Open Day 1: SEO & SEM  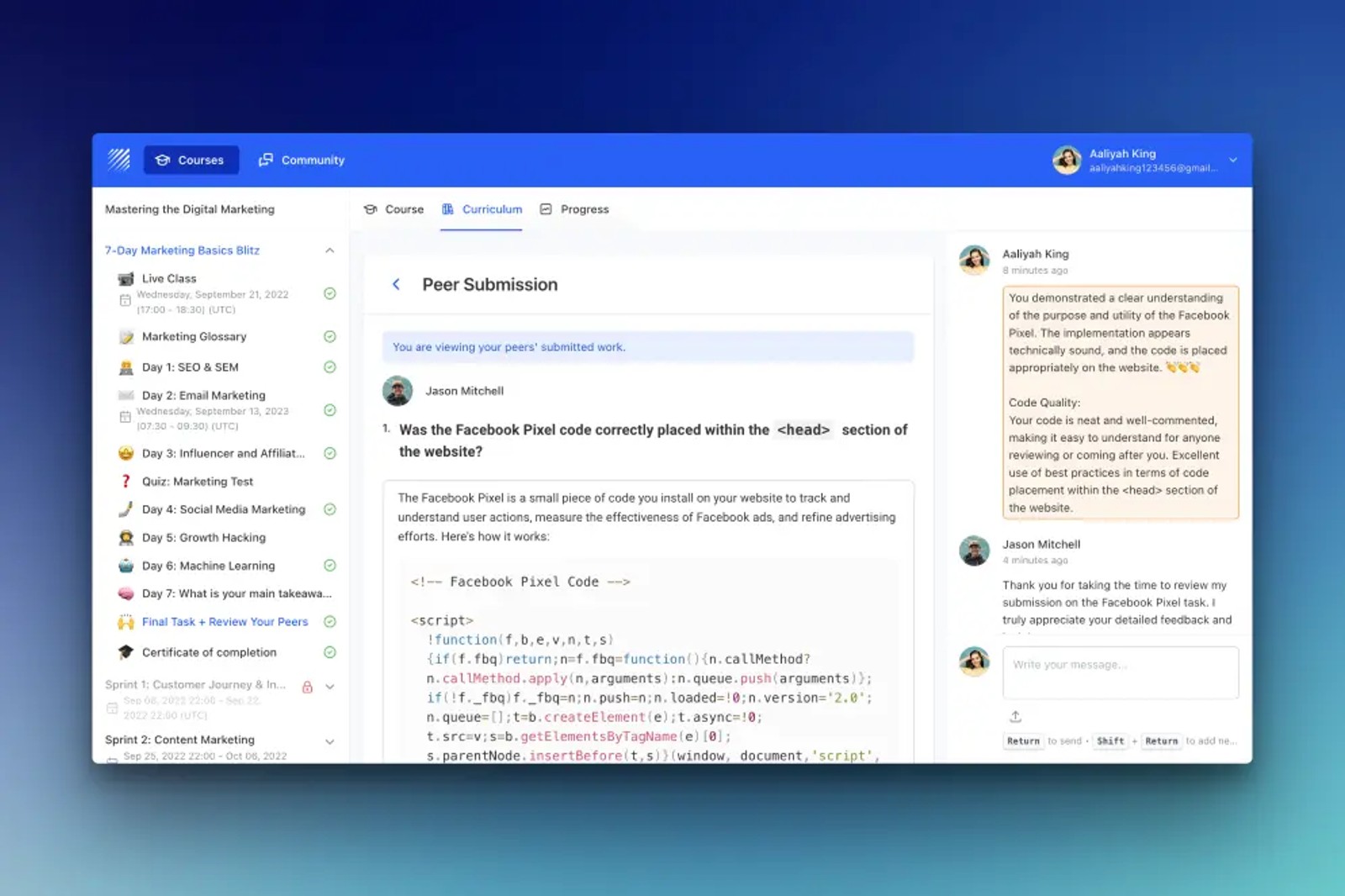pyautogui.click(x=190, y=367)
